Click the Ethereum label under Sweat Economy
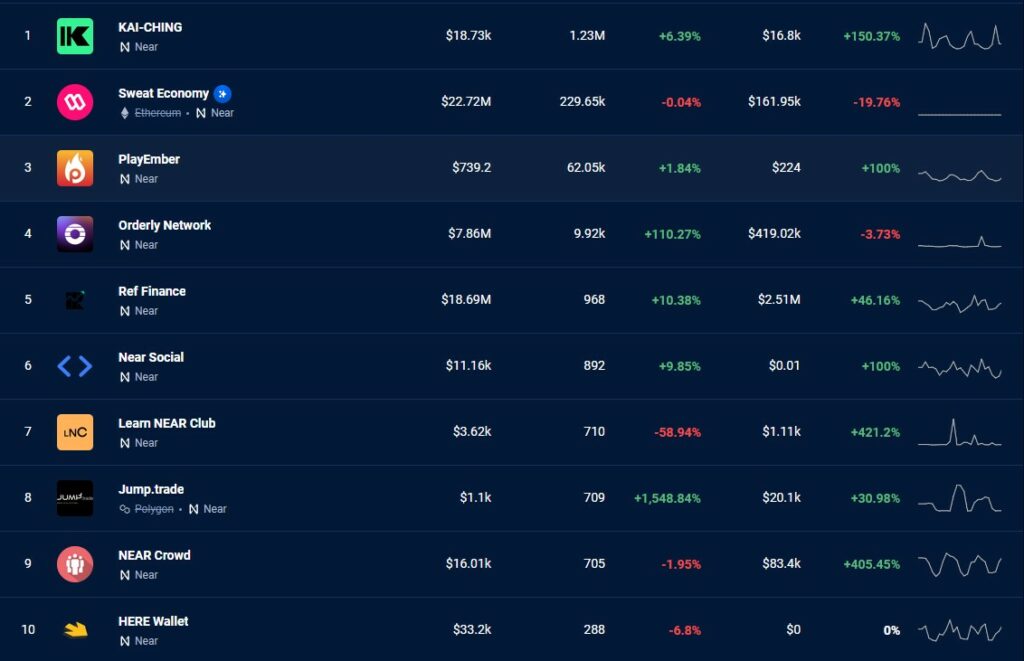This screenshot has width=1024, height=661. (x=157, y=113)
